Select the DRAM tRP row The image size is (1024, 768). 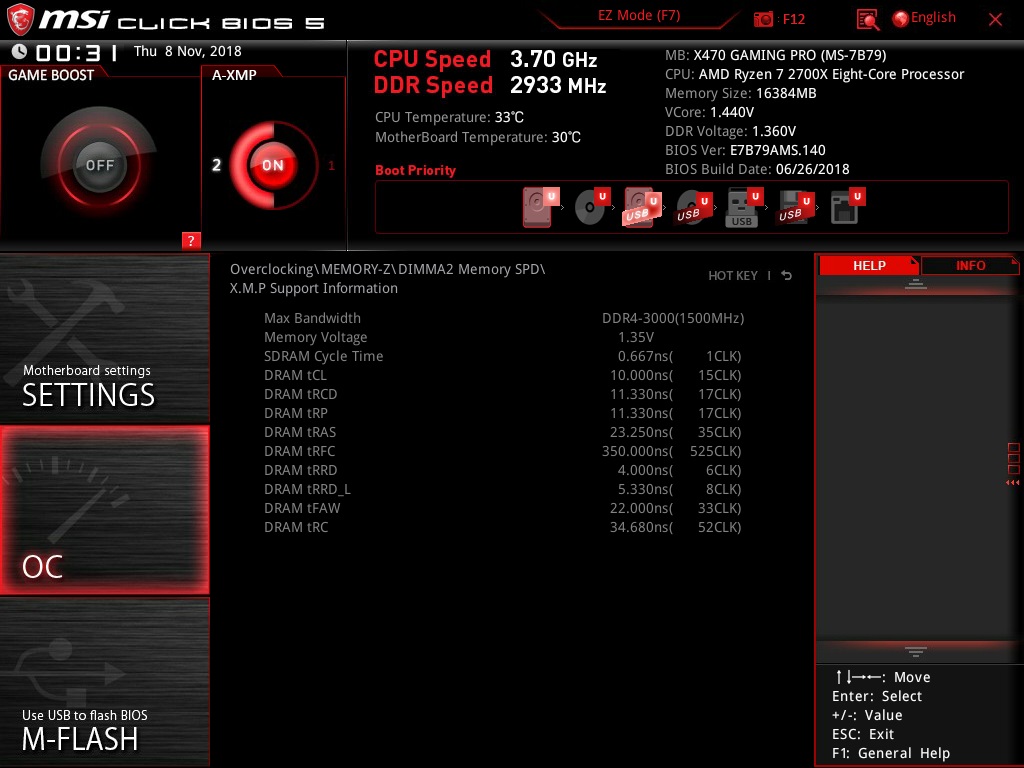(504, 413)
